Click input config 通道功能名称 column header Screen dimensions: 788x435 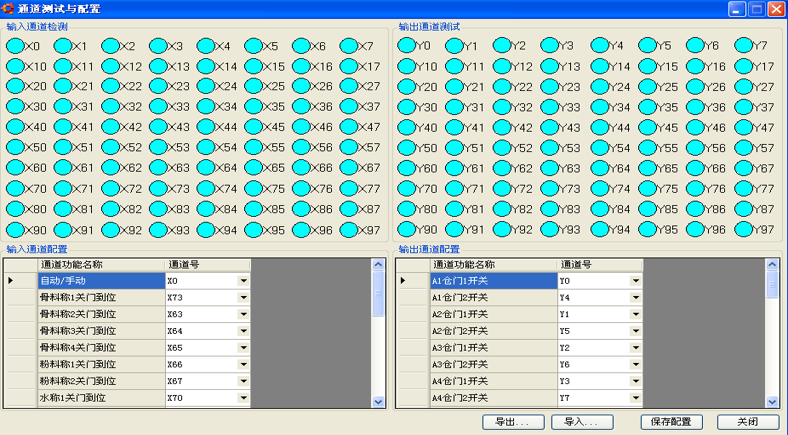coord(102,265)
